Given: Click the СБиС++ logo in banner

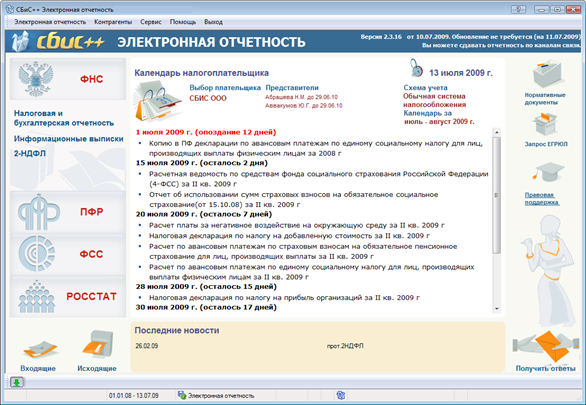Looking at the screenshot, I should [x=58, y=41].
